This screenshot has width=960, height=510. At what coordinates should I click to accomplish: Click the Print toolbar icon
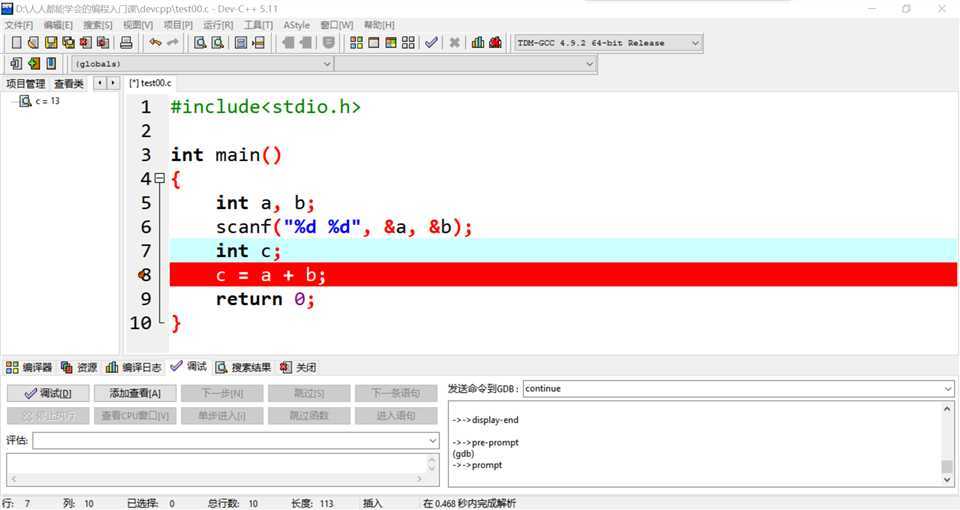click(x=126, y=43)
